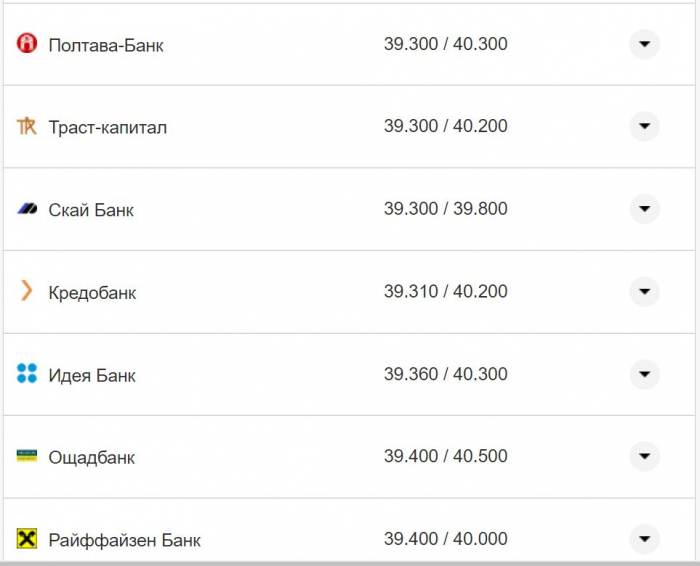Show details for Райффайзен Банк
Screen dimensions: 700x566
[x=644, y=538]
